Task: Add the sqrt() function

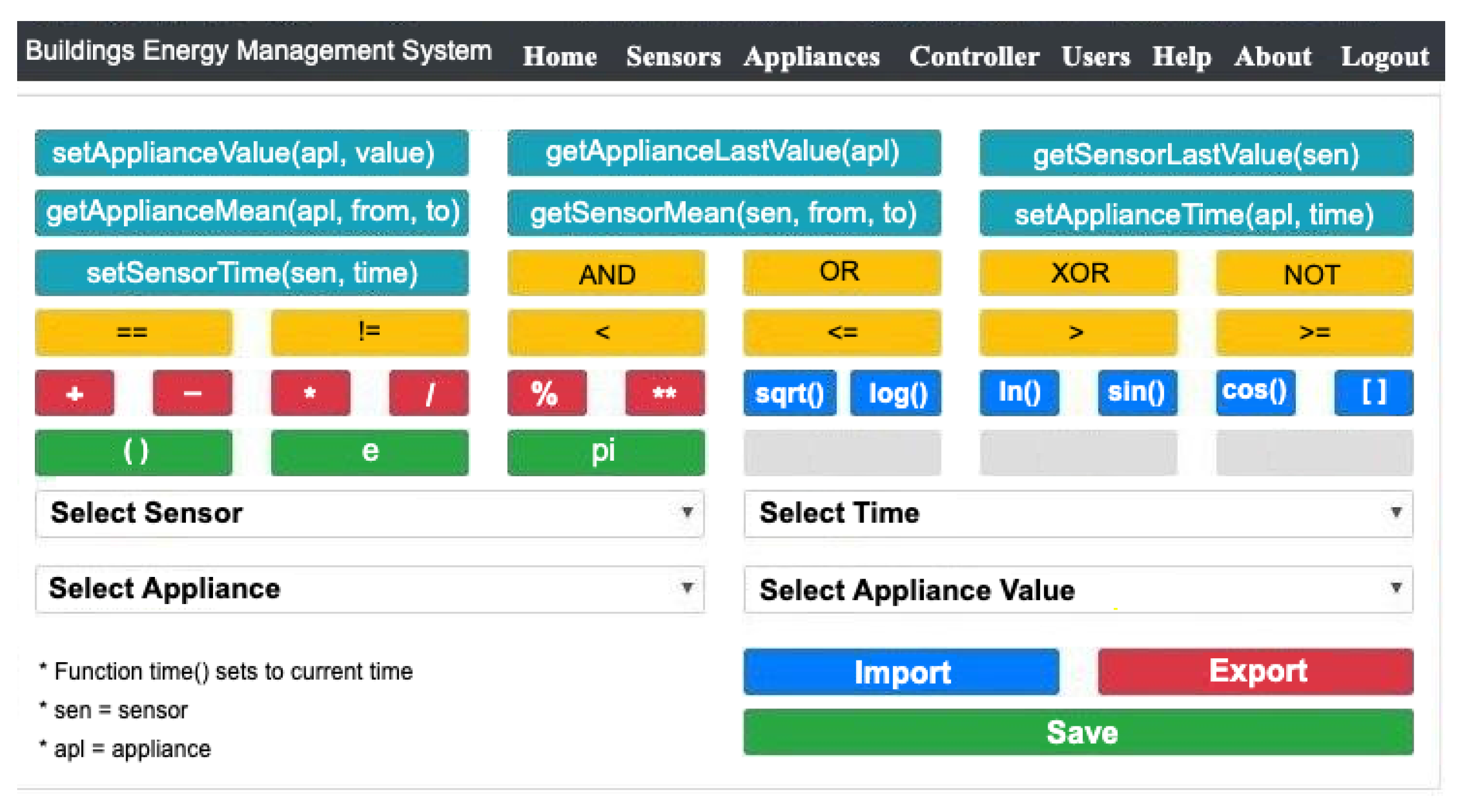Action: tap(790, 393)
